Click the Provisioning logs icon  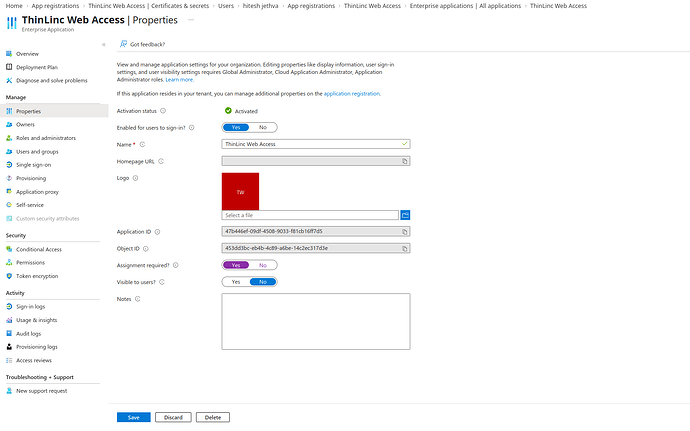(9, 347)
